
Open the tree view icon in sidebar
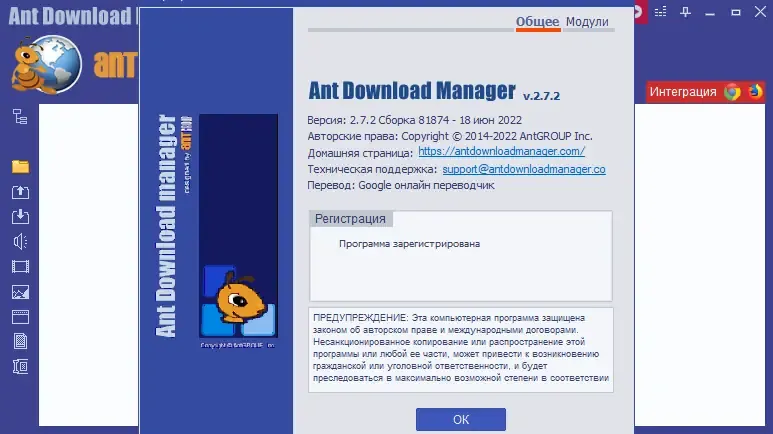[x=20, y=117]
